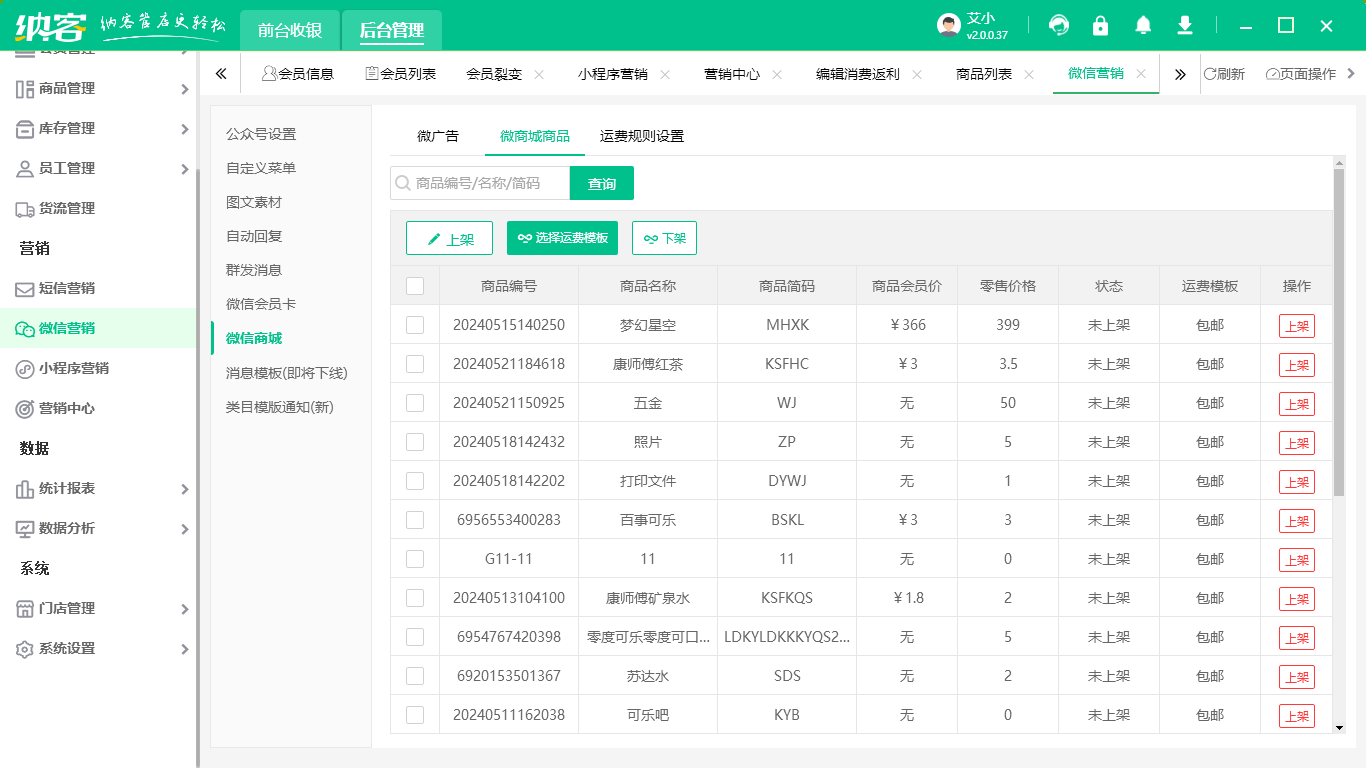Check the 康师傅红茶 row checkbox

click(415, 364)
